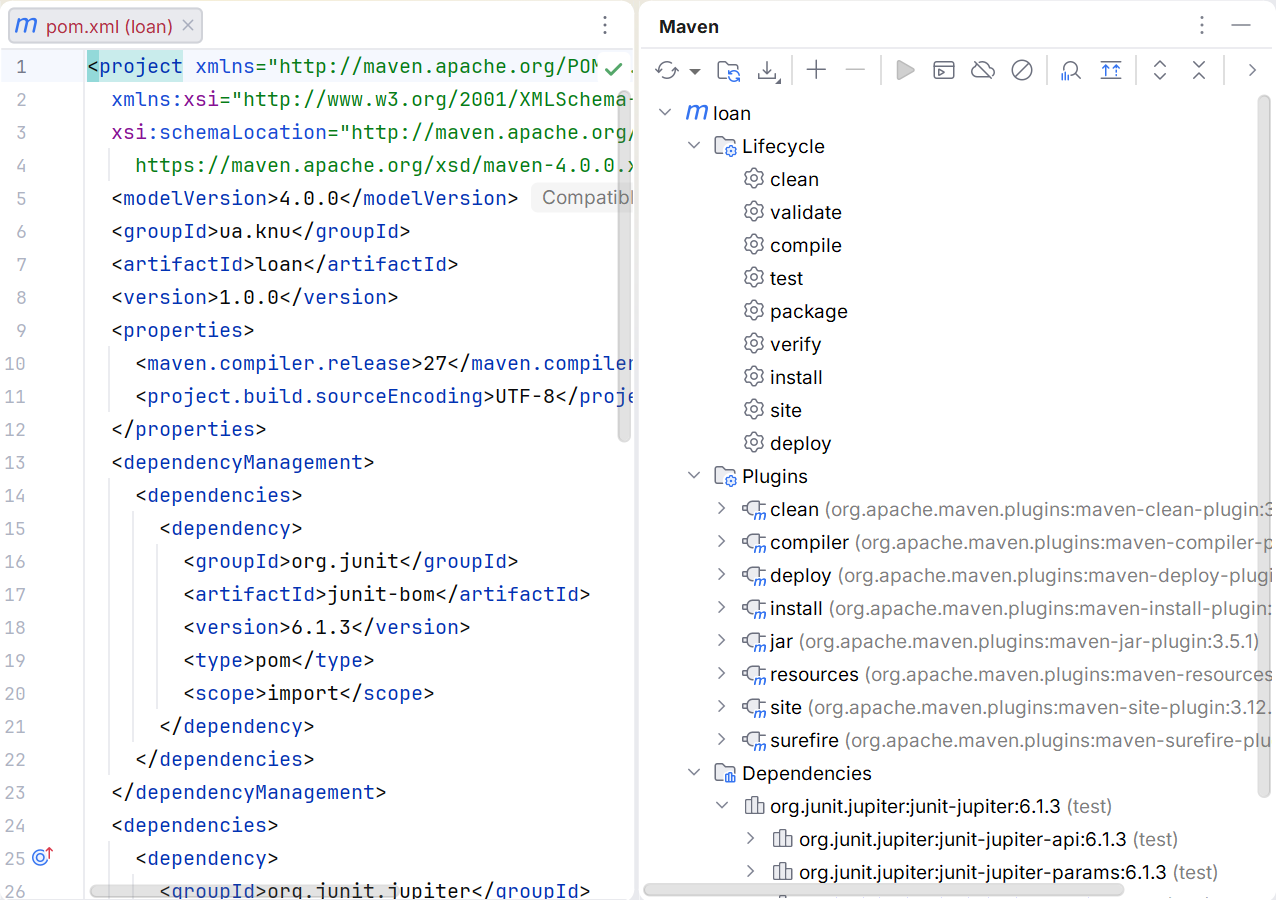Toggle Skip Tests mode icon

(1022, 70)
